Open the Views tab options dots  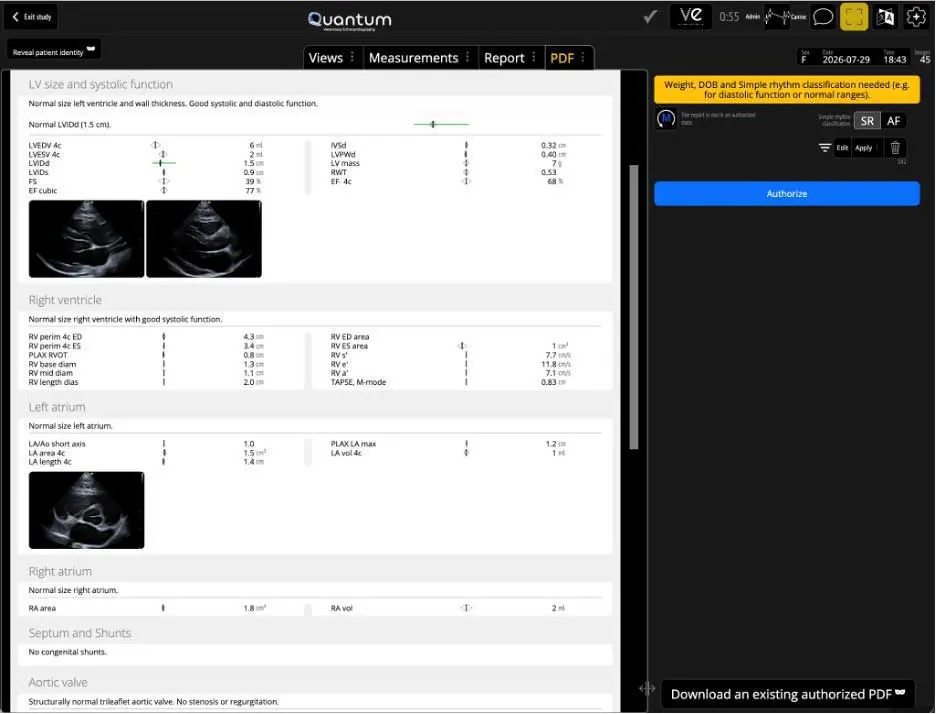(352, 57)
